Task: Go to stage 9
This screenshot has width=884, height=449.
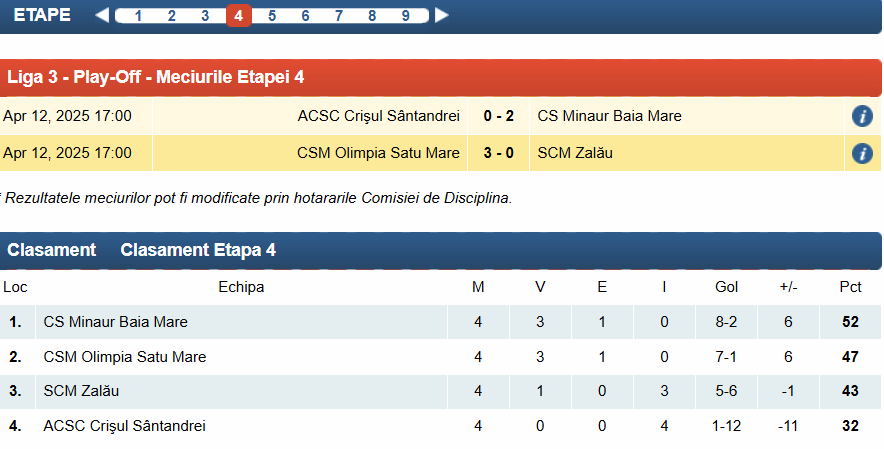Action: [405, 16]
